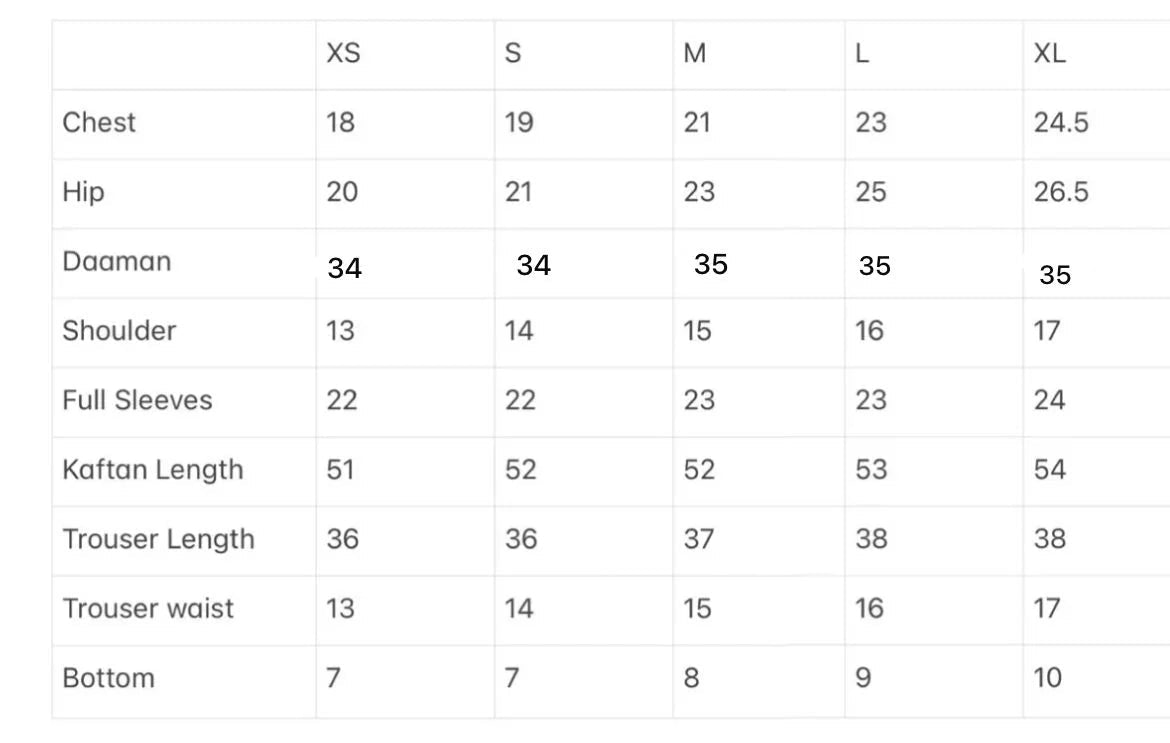Click Hip value 26.5 for XL
Image resolution: width=1170 pixels, height=743 pixels.
[x=1061, y=192]
